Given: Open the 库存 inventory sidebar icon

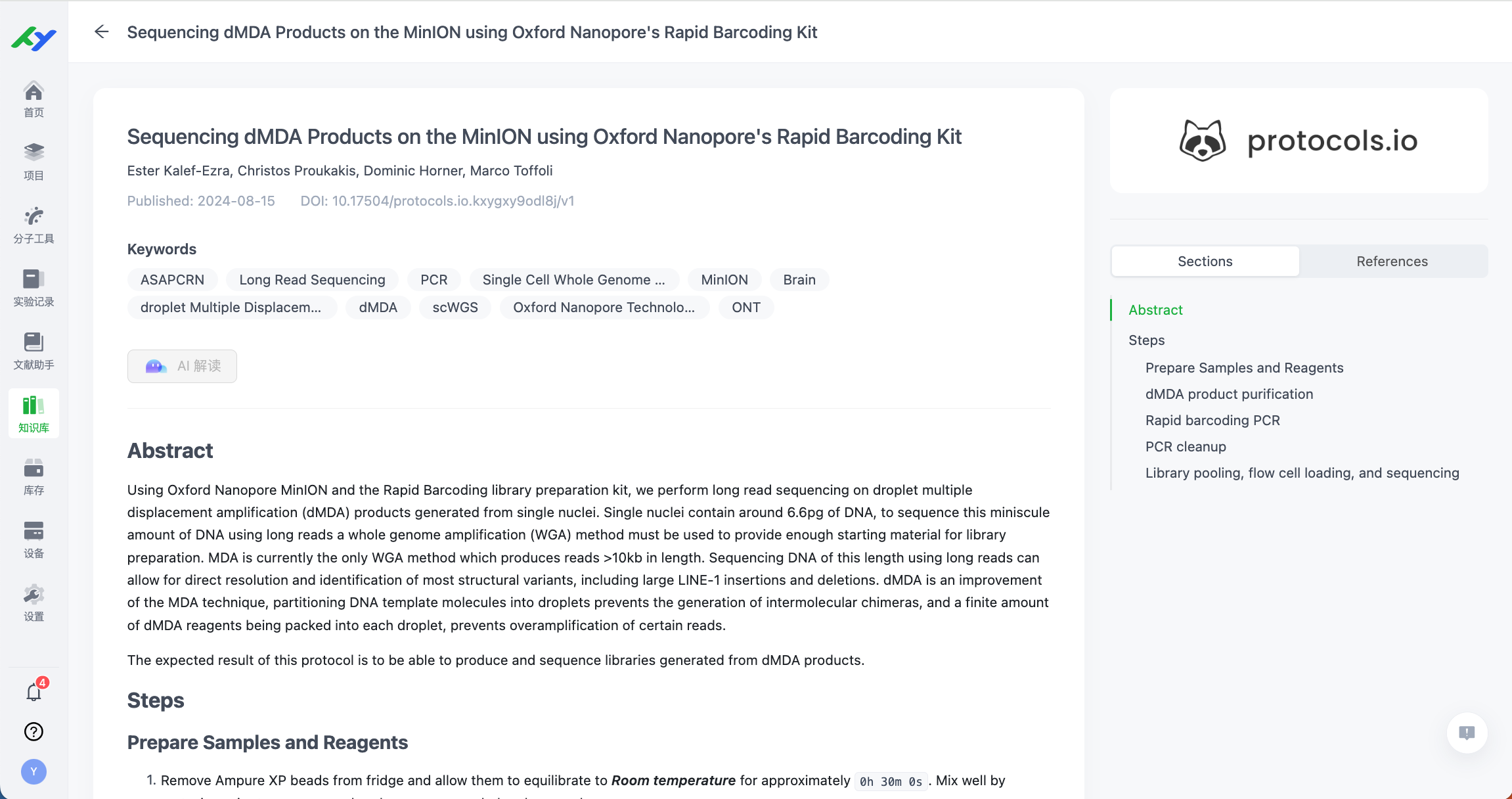Looking at the screenshot, I should (x=33, y=476).
